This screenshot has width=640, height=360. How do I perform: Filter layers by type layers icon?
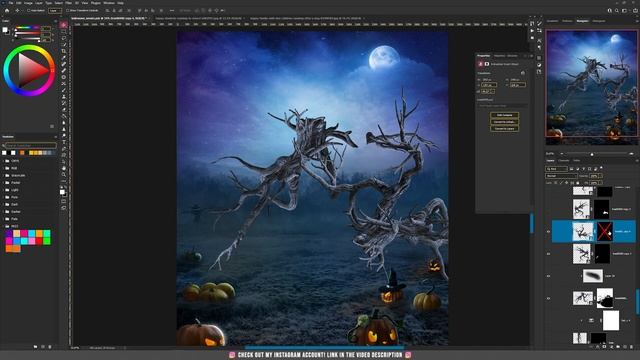pos(584,169)
